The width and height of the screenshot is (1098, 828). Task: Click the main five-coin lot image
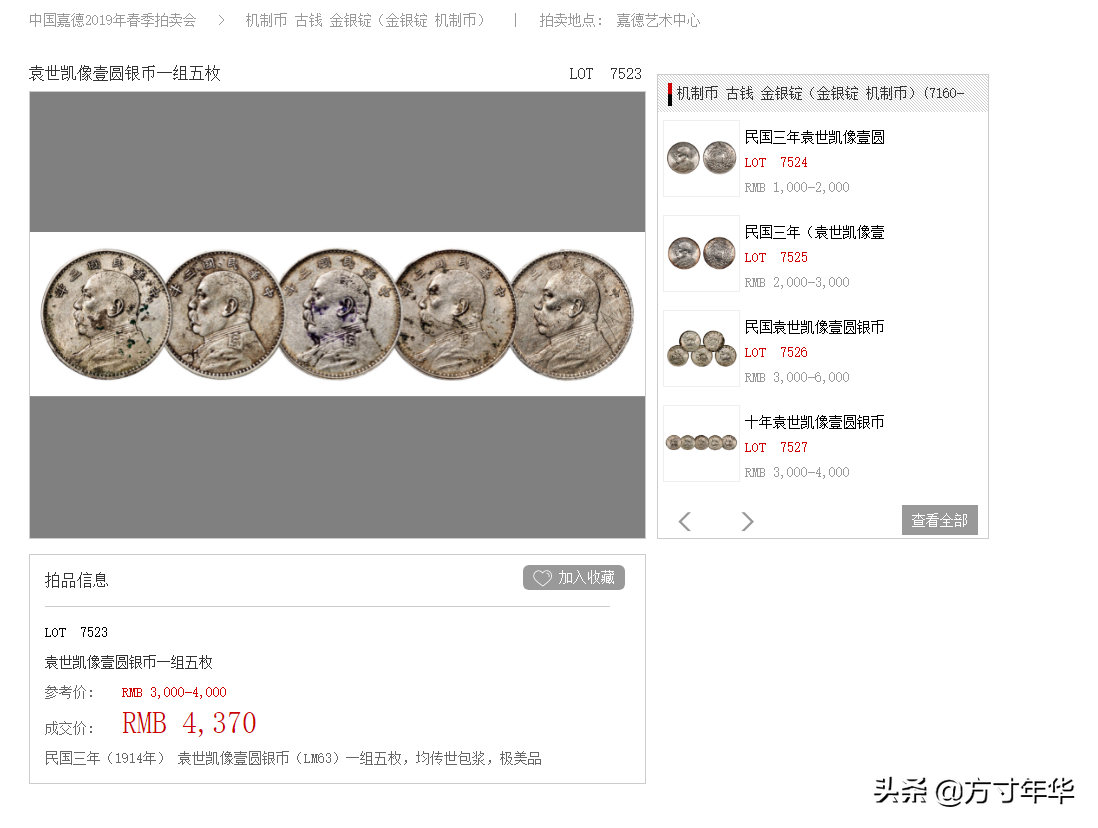(x=337, y=315)
